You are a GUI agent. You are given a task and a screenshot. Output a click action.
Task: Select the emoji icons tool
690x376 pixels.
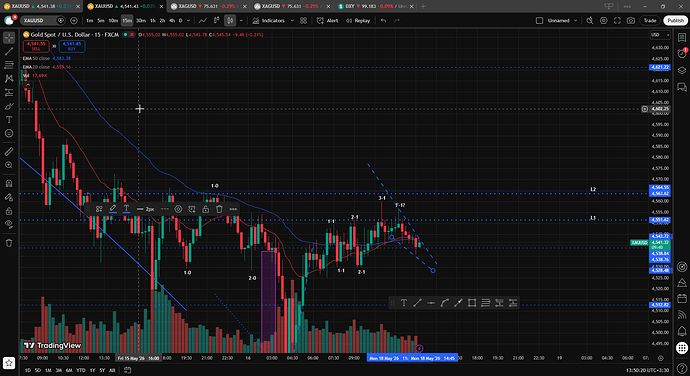point(9,133)
